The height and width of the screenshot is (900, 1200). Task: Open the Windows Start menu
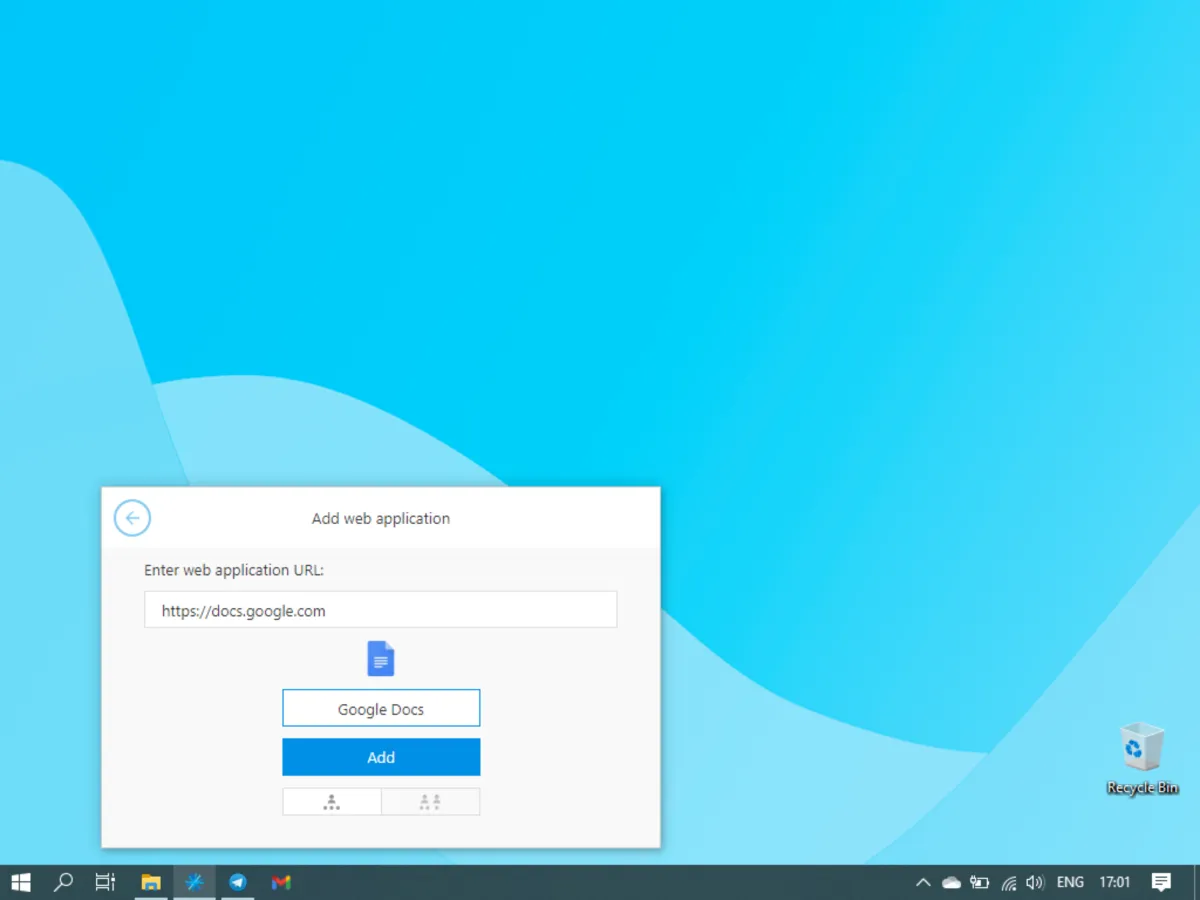(21, 882)
